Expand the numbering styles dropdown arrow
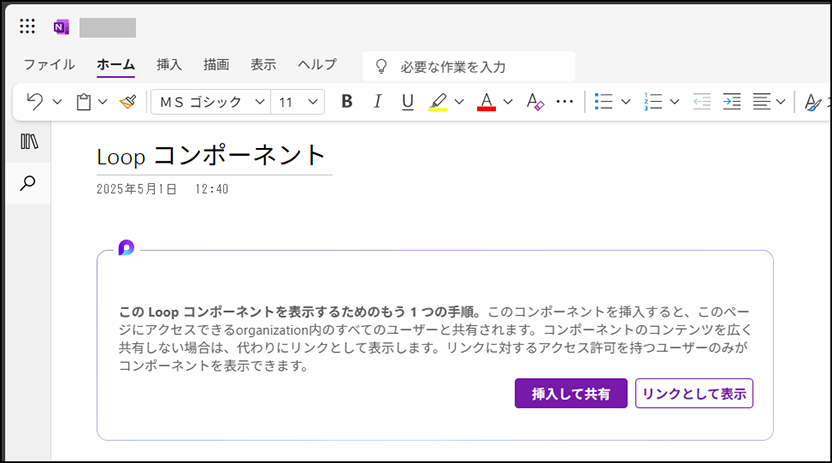Viewport: 832px width, 463px height. click(x=674, y=101)
